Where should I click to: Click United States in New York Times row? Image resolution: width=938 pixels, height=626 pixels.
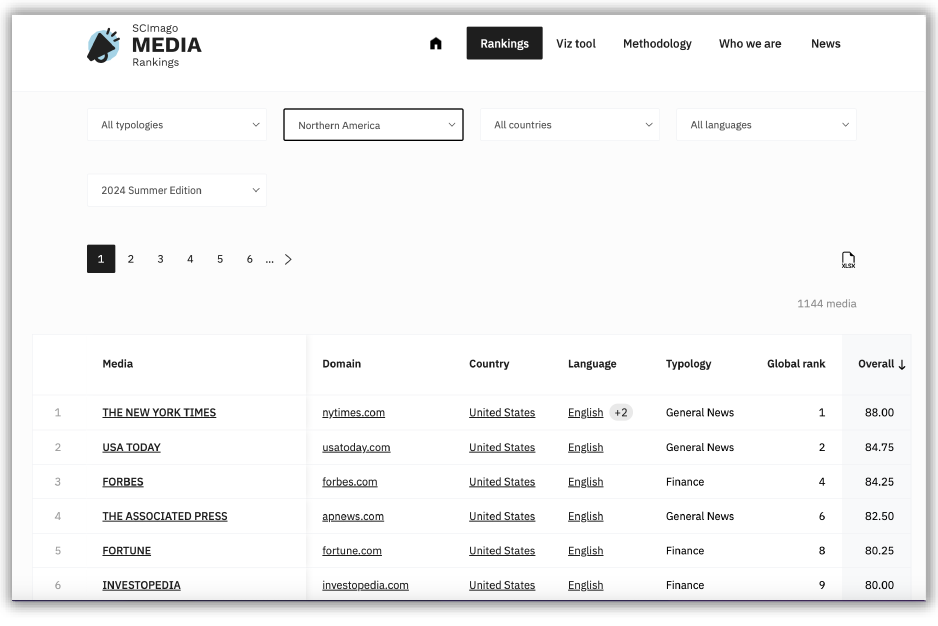(x=502, y=412)
